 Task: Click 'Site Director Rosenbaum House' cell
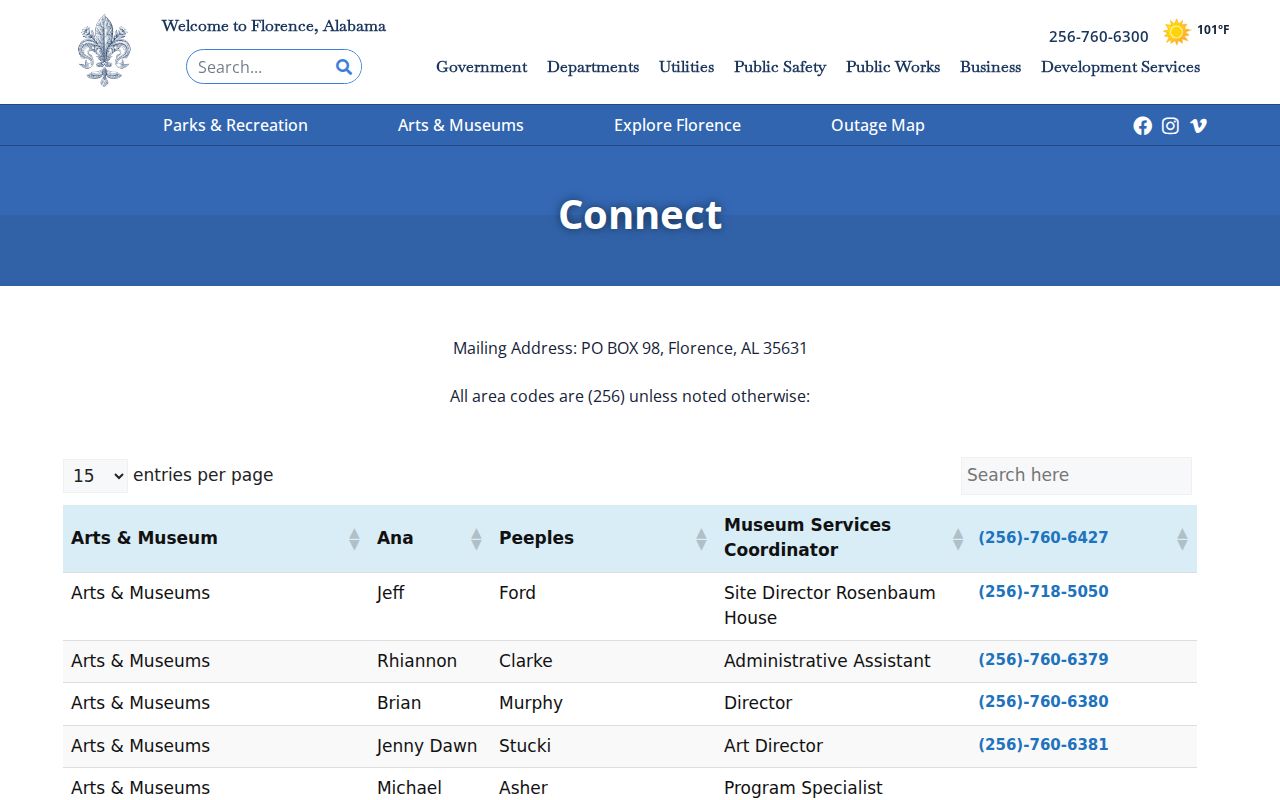pyautogui.click(x=843, y=606)
